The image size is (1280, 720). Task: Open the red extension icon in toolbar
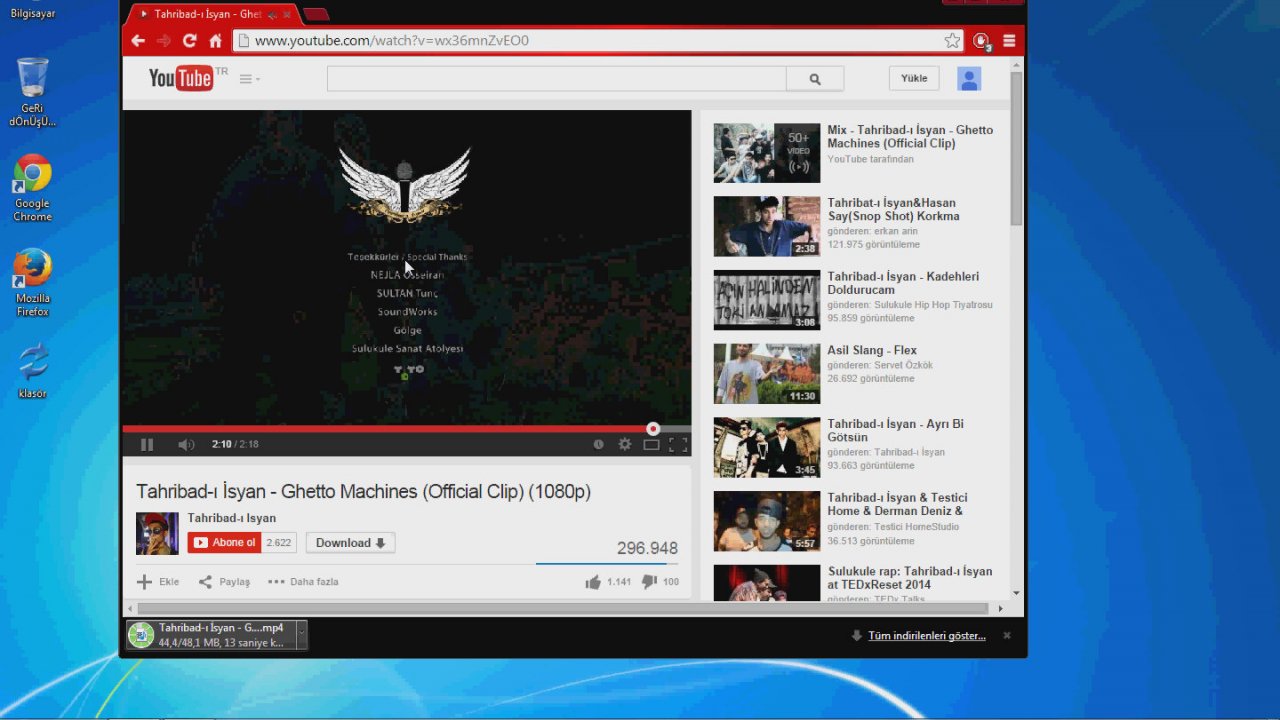[x=981, y=41]
